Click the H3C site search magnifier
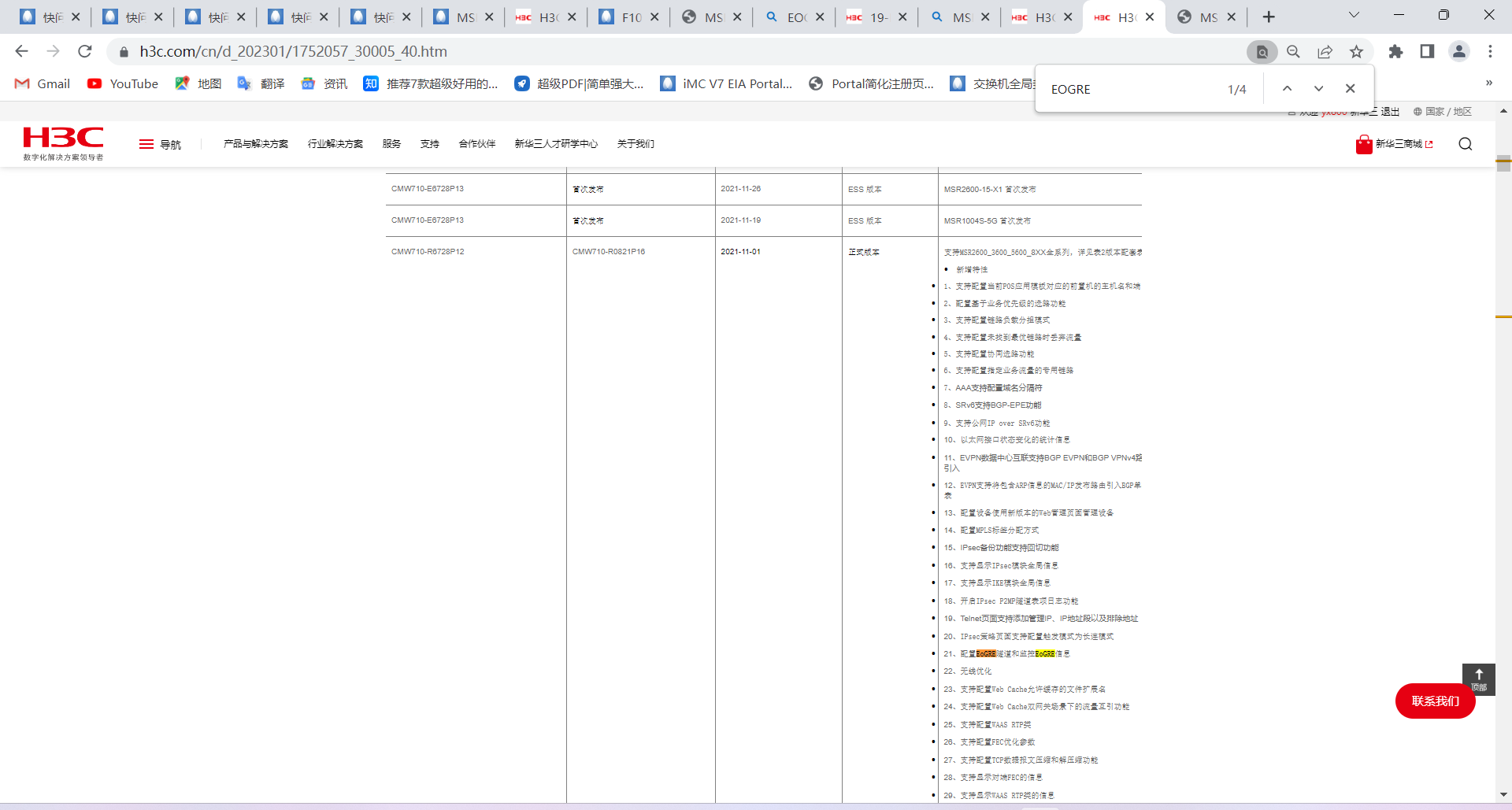This screenshot has height=810, width=1512. (1465, 144)
